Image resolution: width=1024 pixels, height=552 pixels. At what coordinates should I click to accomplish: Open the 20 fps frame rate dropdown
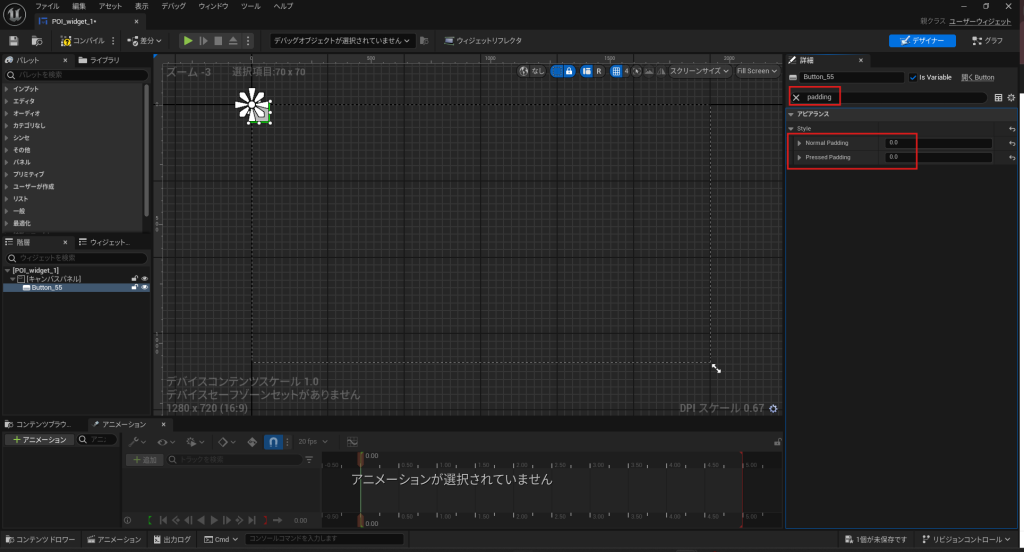click(313, 441)
